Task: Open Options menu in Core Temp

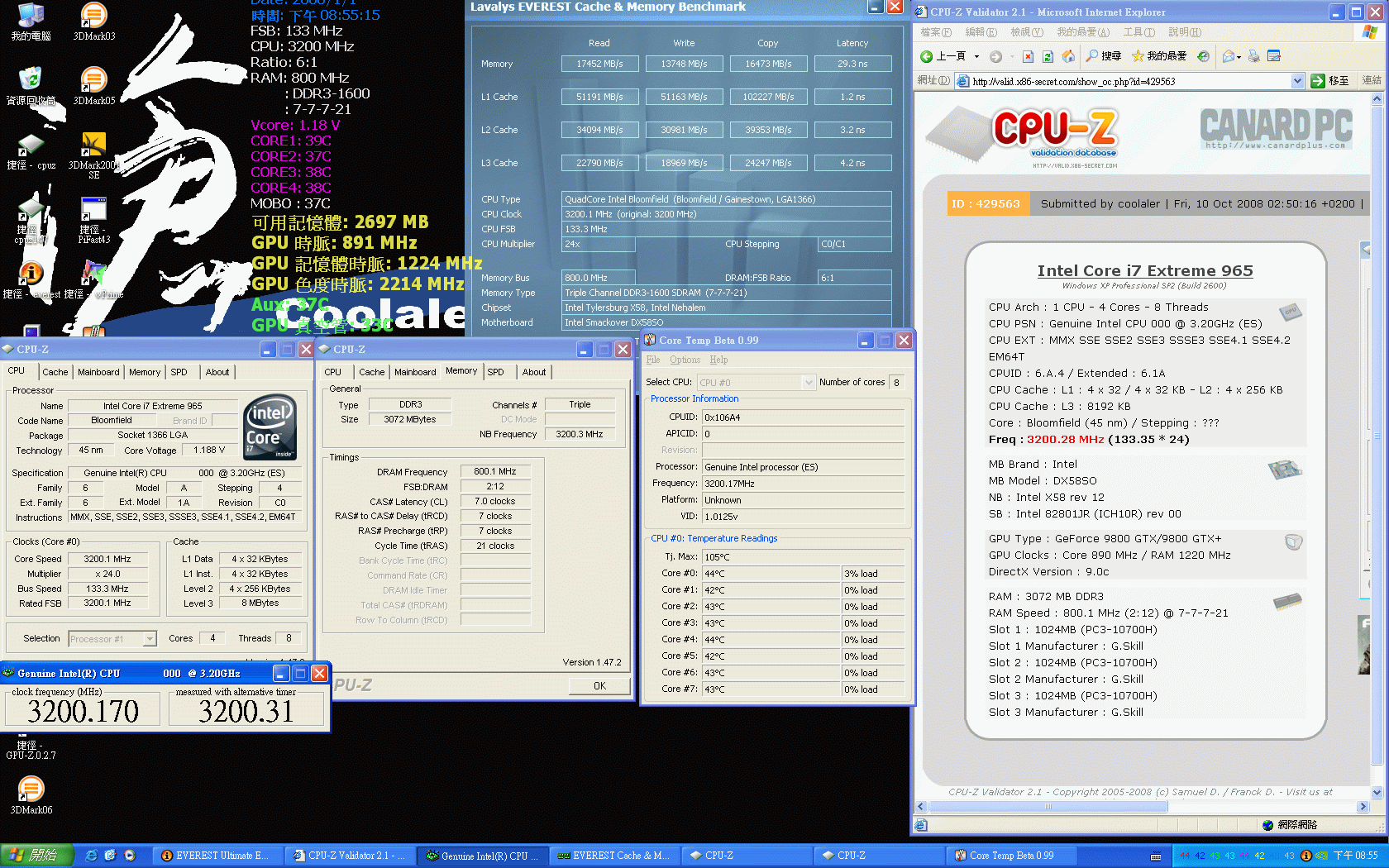Action: click(x=685, y=360)
